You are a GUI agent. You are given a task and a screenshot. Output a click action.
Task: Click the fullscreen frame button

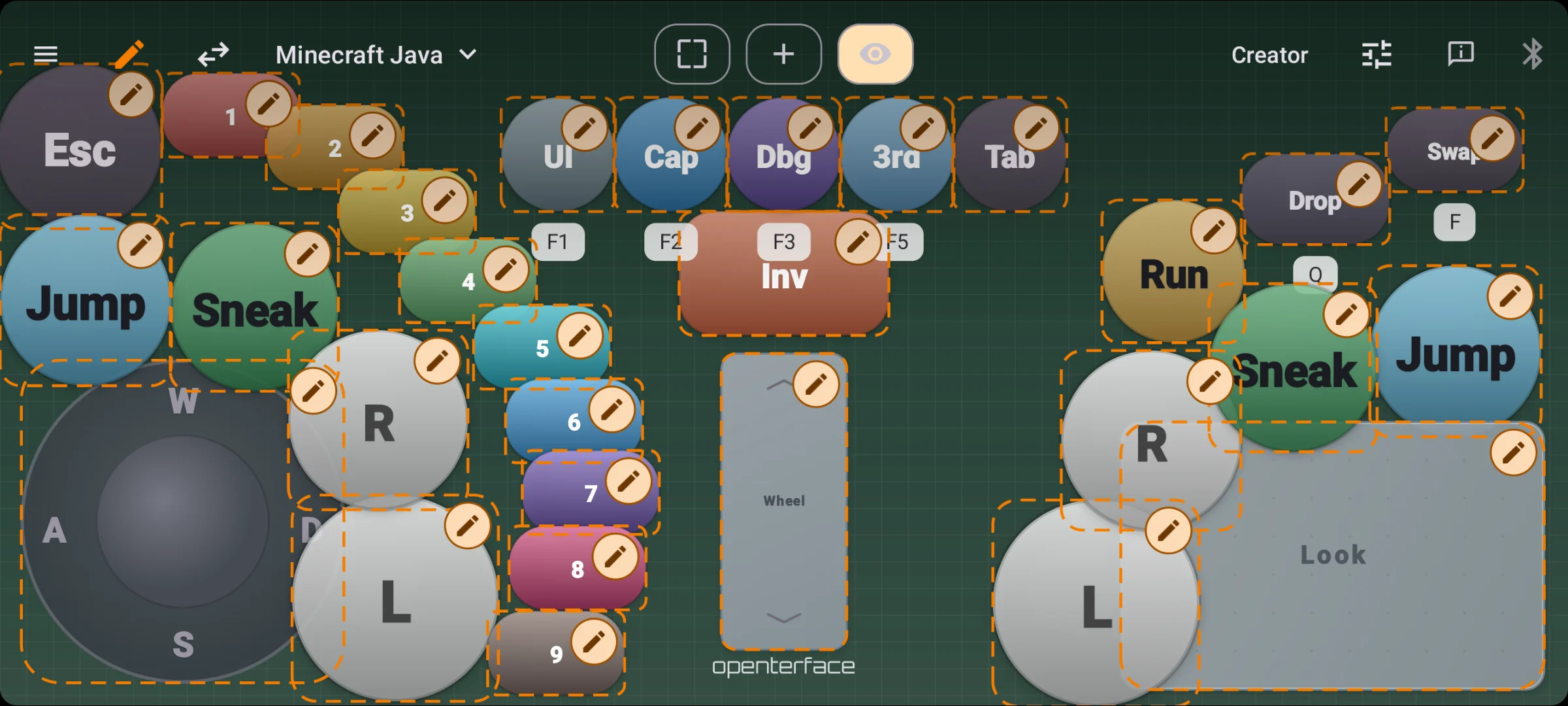tap(692, 54)
